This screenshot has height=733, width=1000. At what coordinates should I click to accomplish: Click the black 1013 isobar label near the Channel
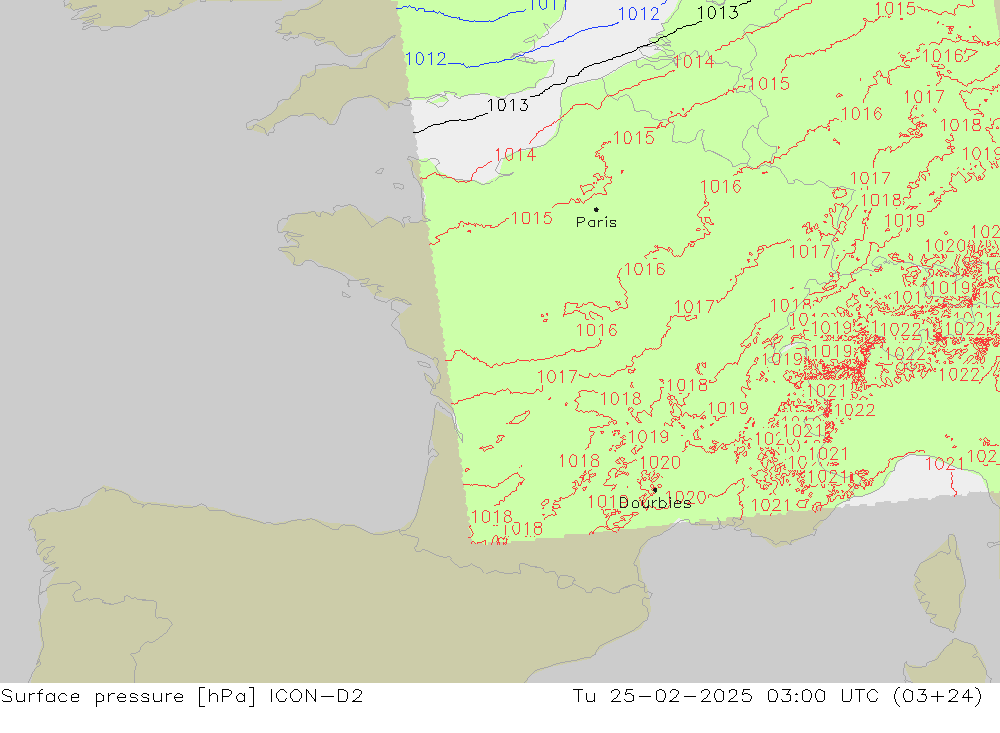click(508, 105)
